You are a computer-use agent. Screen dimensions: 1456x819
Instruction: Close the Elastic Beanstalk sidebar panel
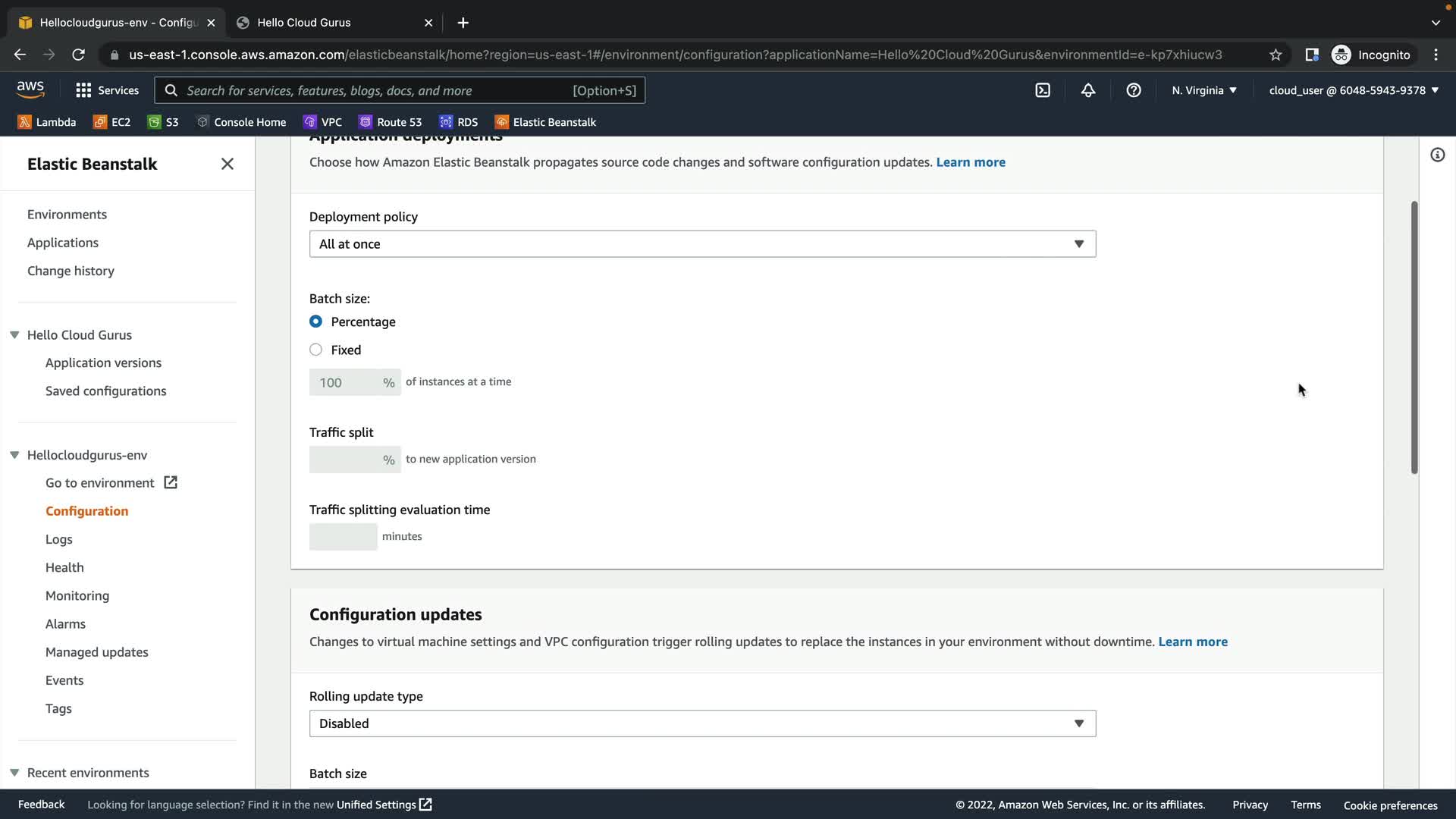[x=227, y=164]
